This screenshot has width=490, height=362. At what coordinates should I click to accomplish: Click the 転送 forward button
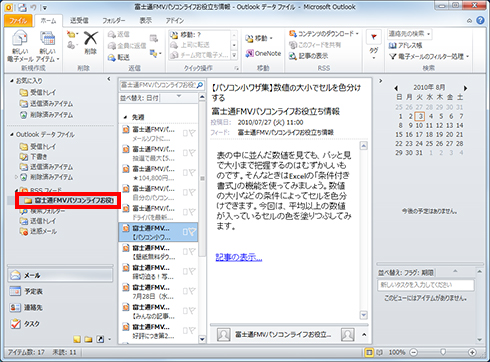pos(118,58)
